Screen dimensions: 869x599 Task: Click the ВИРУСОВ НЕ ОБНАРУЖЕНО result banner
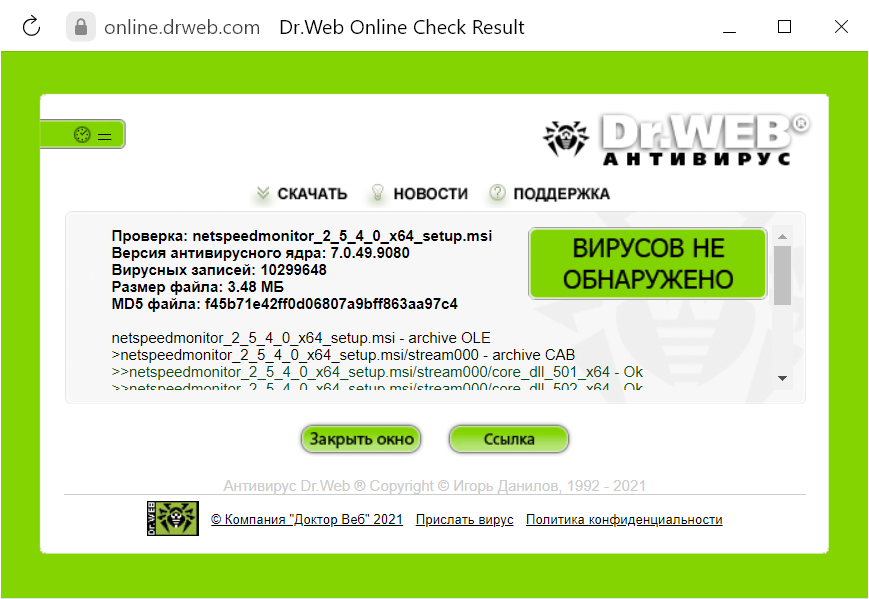pyautogui.click(x=648, y=263)
